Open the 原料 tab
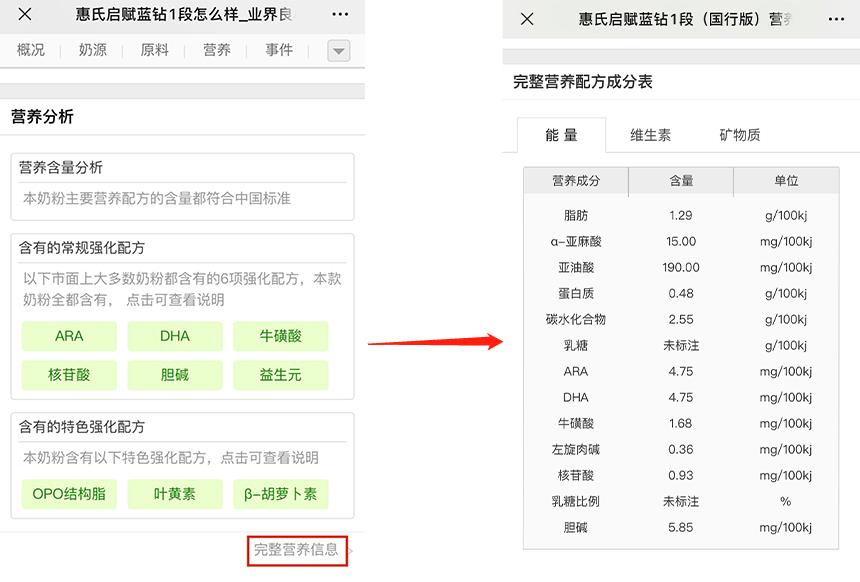Image resolution: width=860 pixels, height=582 pixels. 155,50
